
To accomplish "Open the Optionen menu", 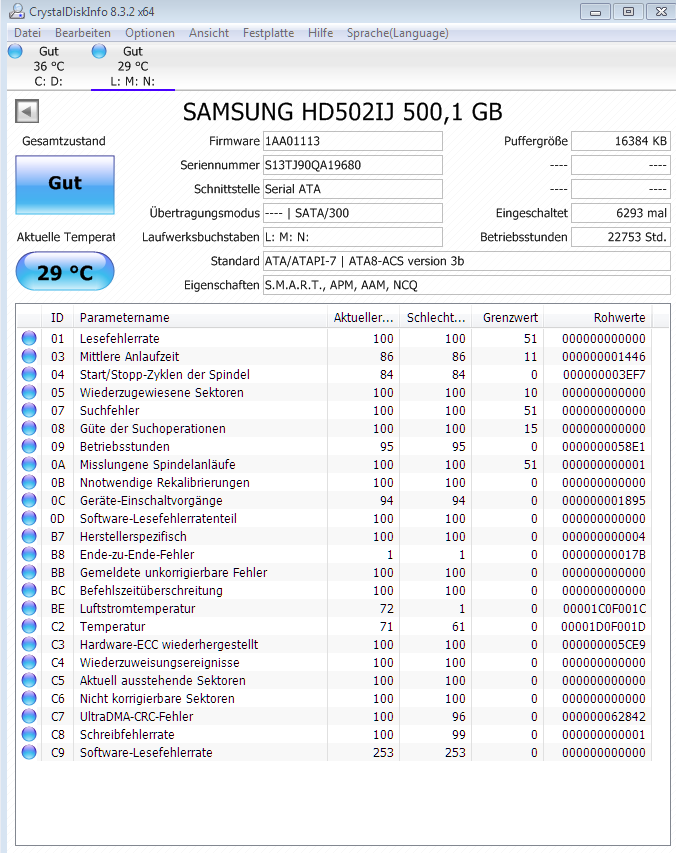I will point(150,33).
